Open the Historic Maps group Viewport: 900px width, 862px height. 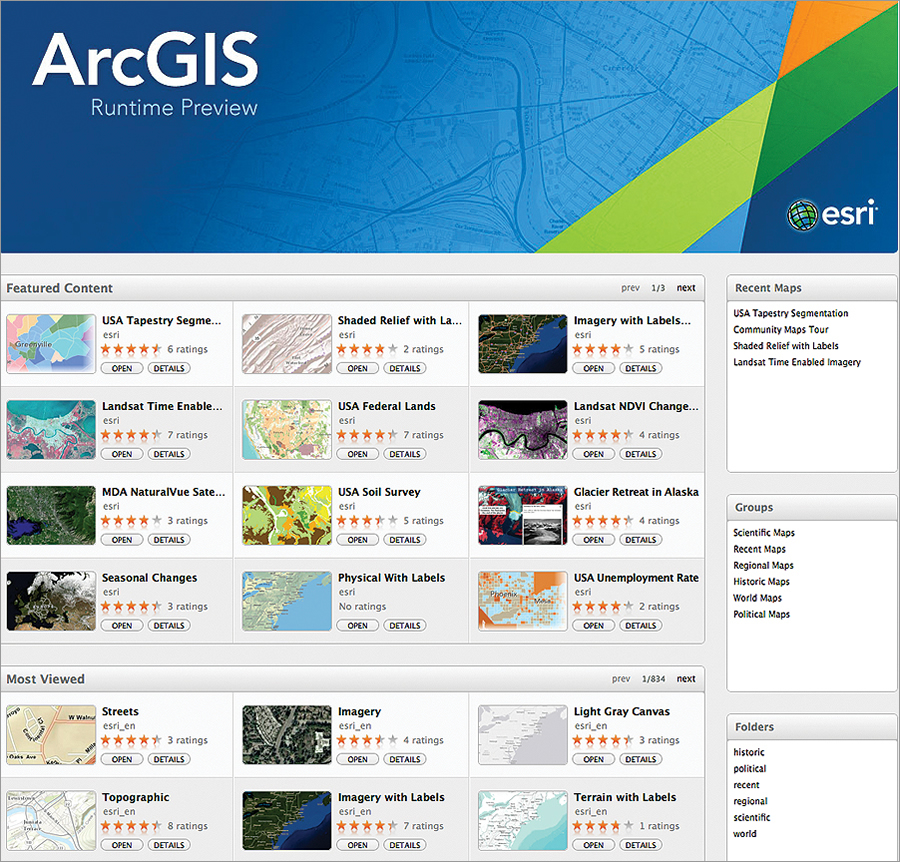coord(761,581)
